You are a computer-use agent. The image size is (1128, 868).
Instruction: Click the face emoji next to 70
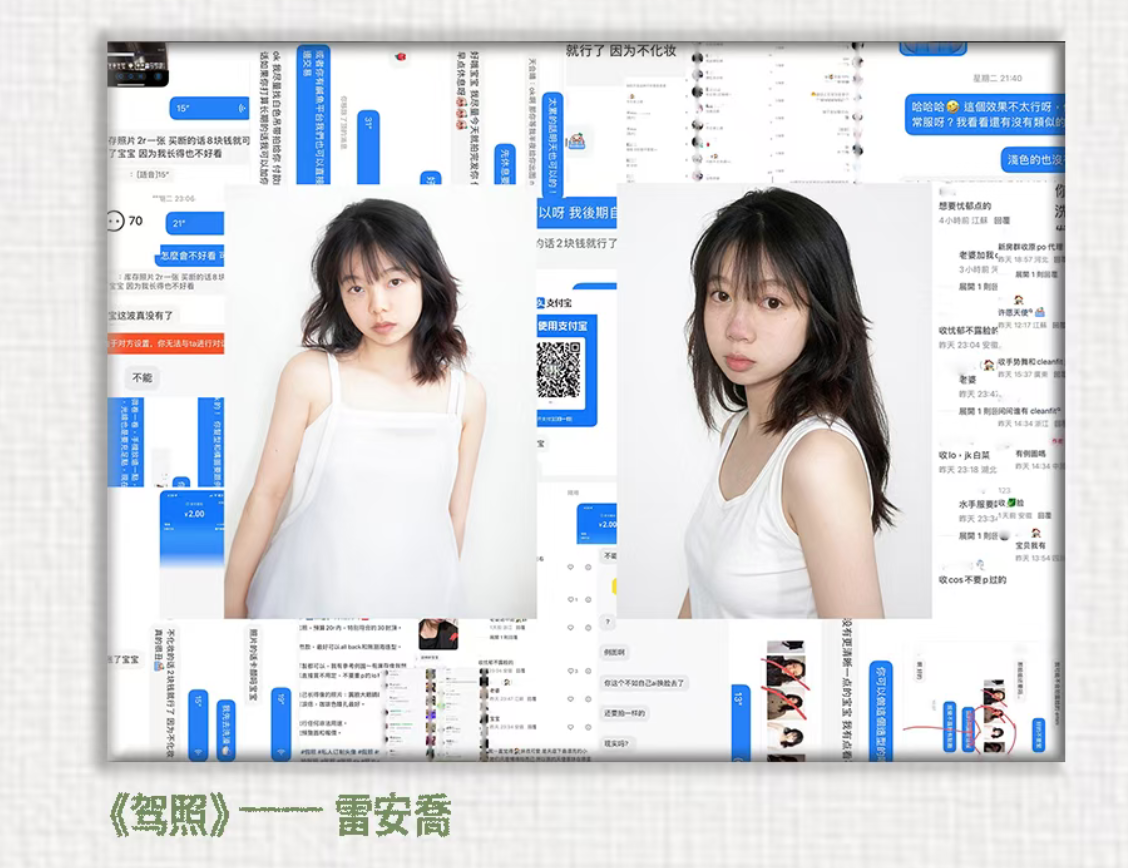pos(115,221)
